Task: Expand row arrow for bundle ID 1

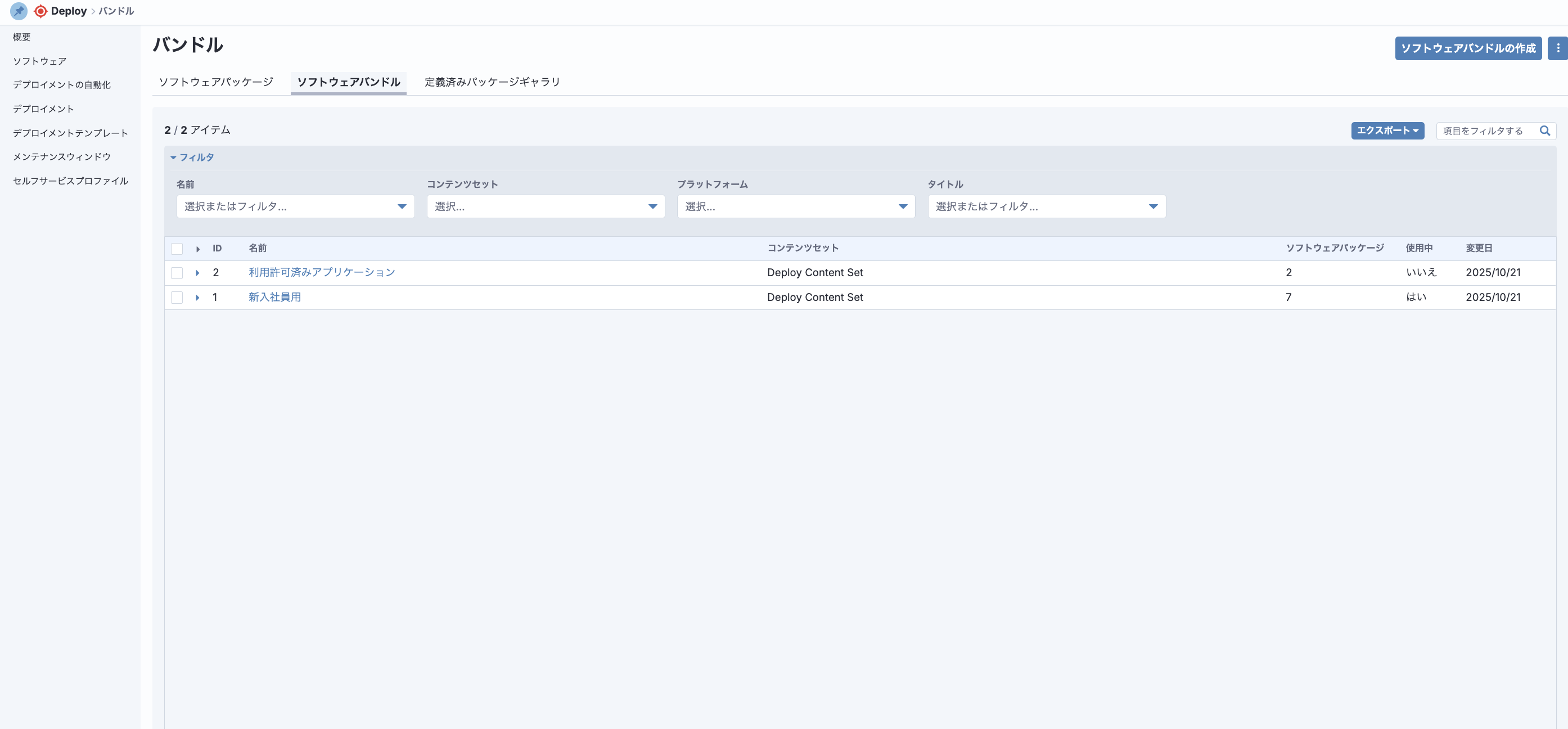Action: pos(197,297)
